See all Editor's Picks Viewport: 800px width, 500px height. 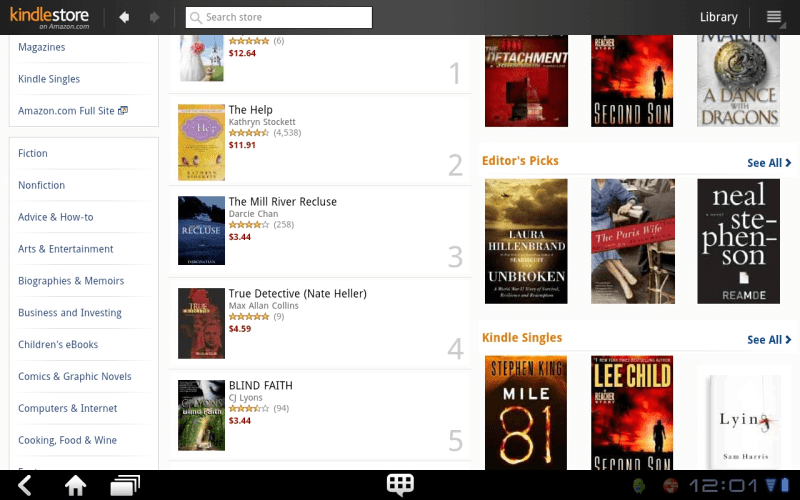point(769,163)
